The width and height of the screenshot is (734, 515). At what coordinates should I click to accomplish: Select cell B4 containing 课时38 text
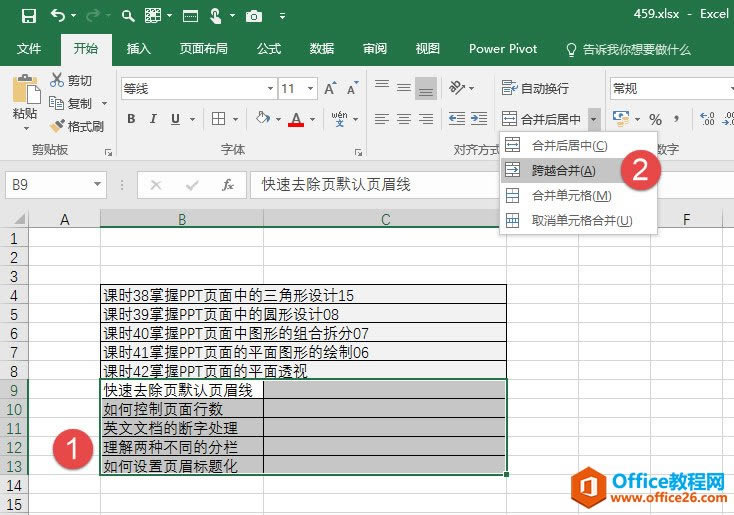[181, 295]
